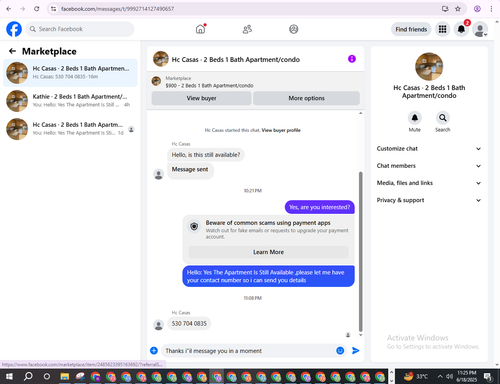Open the Kathie apartment conversation
Viewport: 500px width, 384px height.
click(70, 101)
